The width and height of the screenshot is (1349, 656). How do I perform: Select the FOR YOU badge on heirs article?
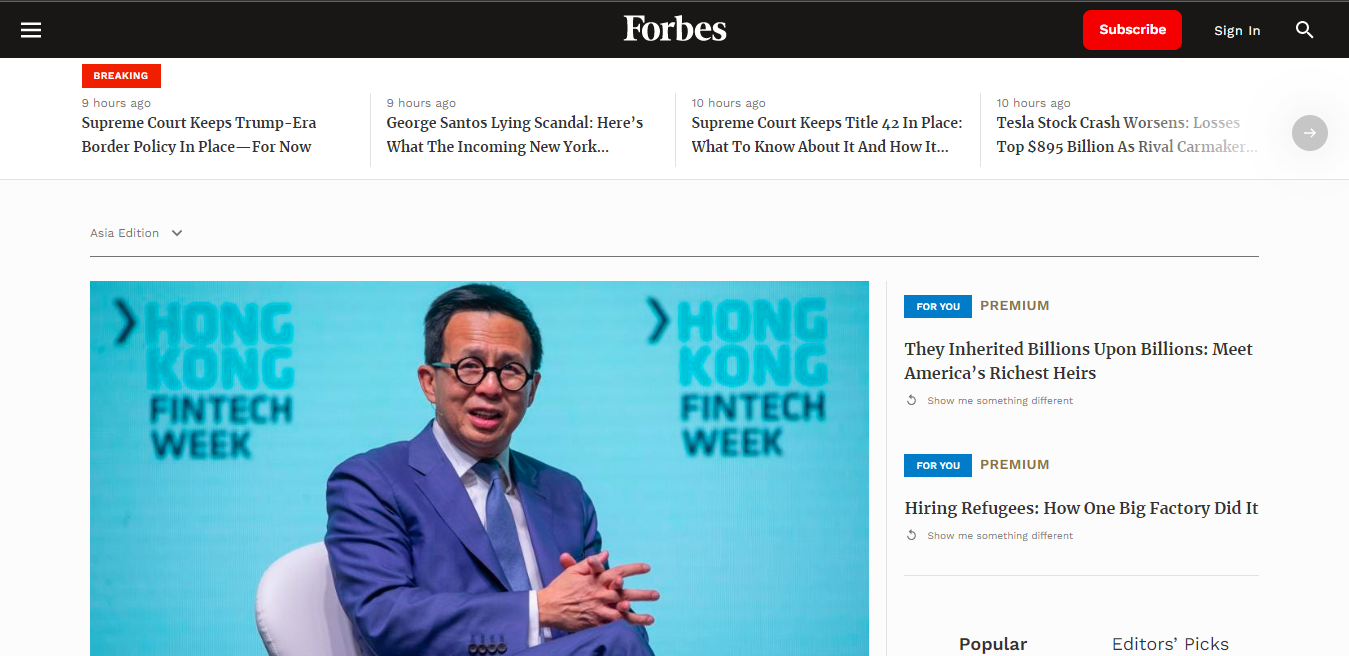pos(937,306)
